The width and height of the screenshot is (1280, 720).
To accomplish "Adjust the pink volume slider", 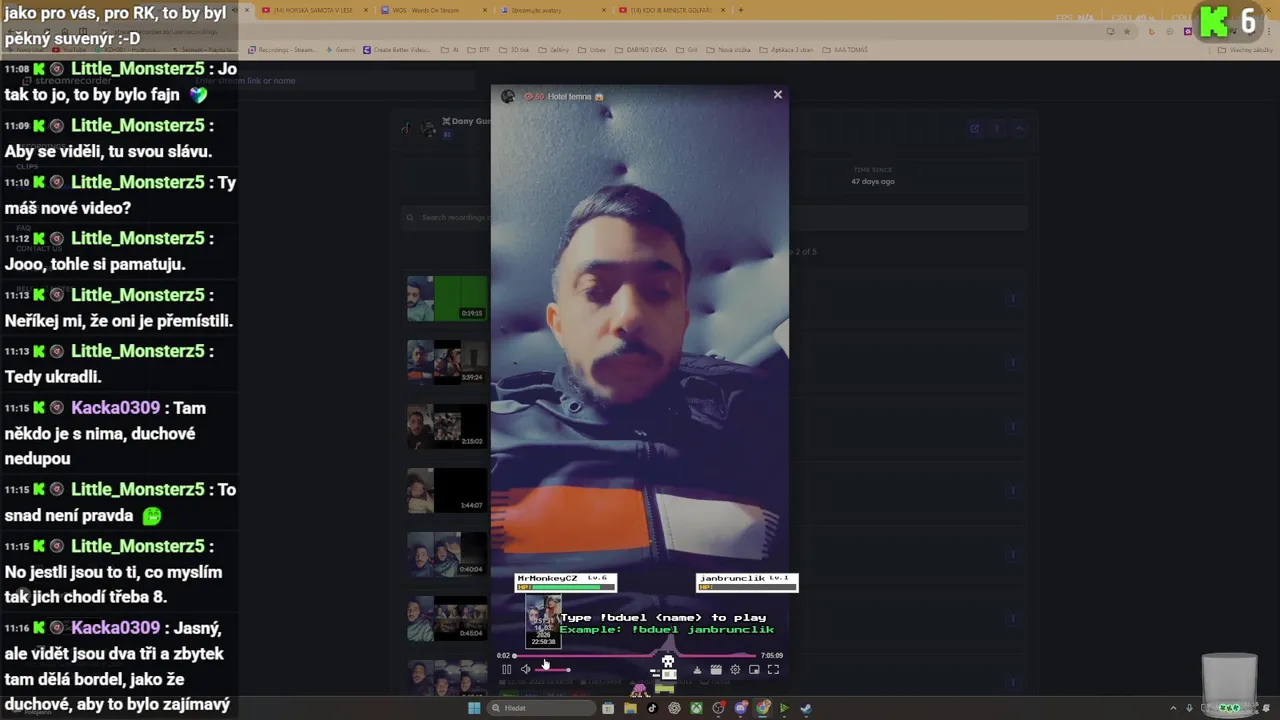I will [553, 670].
